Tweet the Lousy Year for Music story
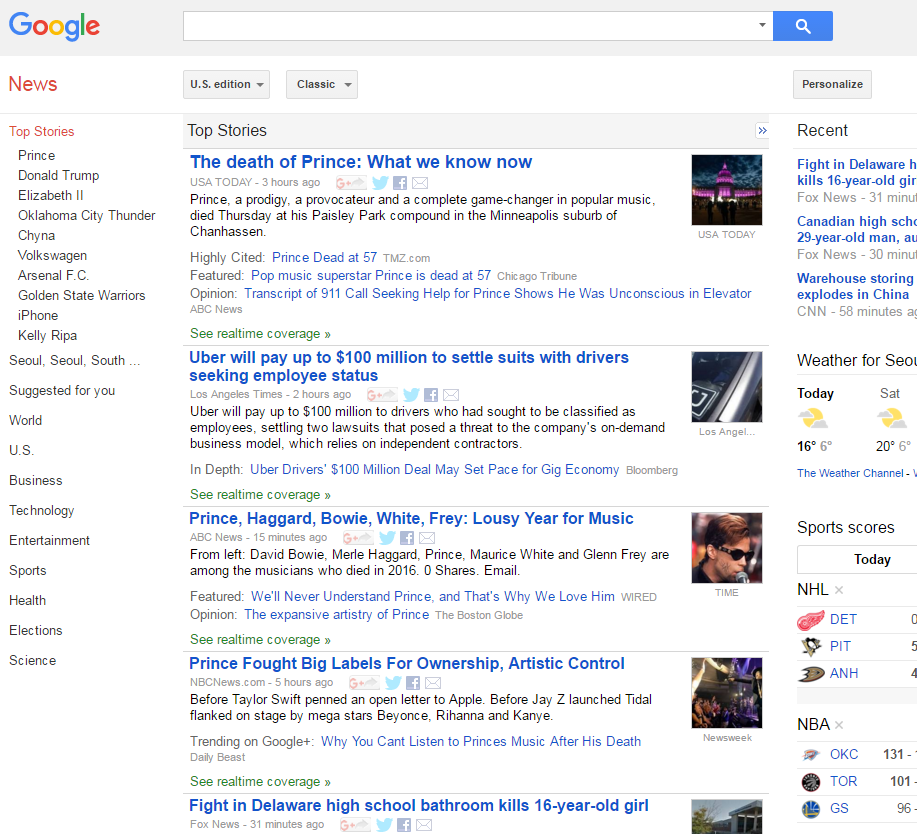The height and width of the screenshot is (834, 917). pyautogui.click(x=387, y=537)
